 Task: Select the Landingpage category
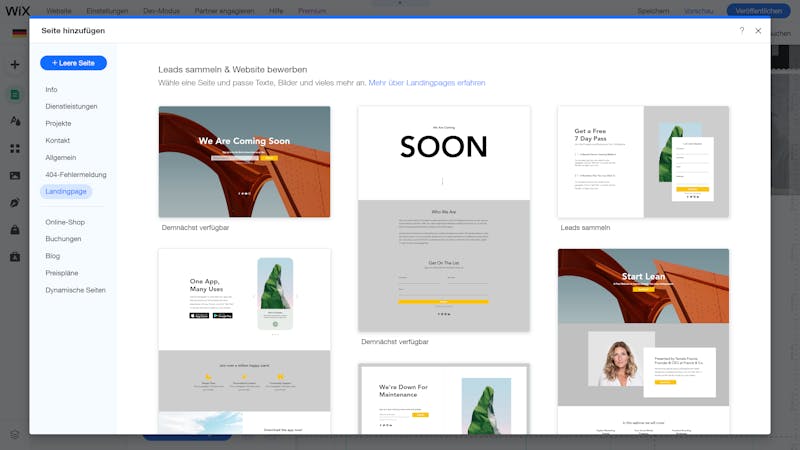(x=66, y=191)
